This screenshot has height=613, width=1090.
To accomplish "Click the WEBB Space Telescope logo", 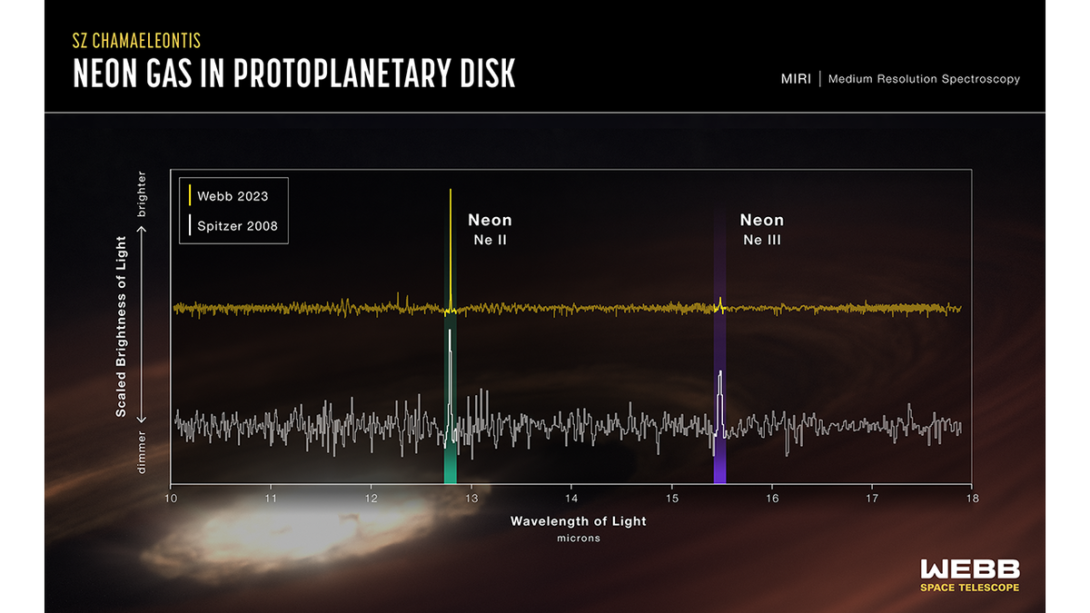I will tap(968, 574).
